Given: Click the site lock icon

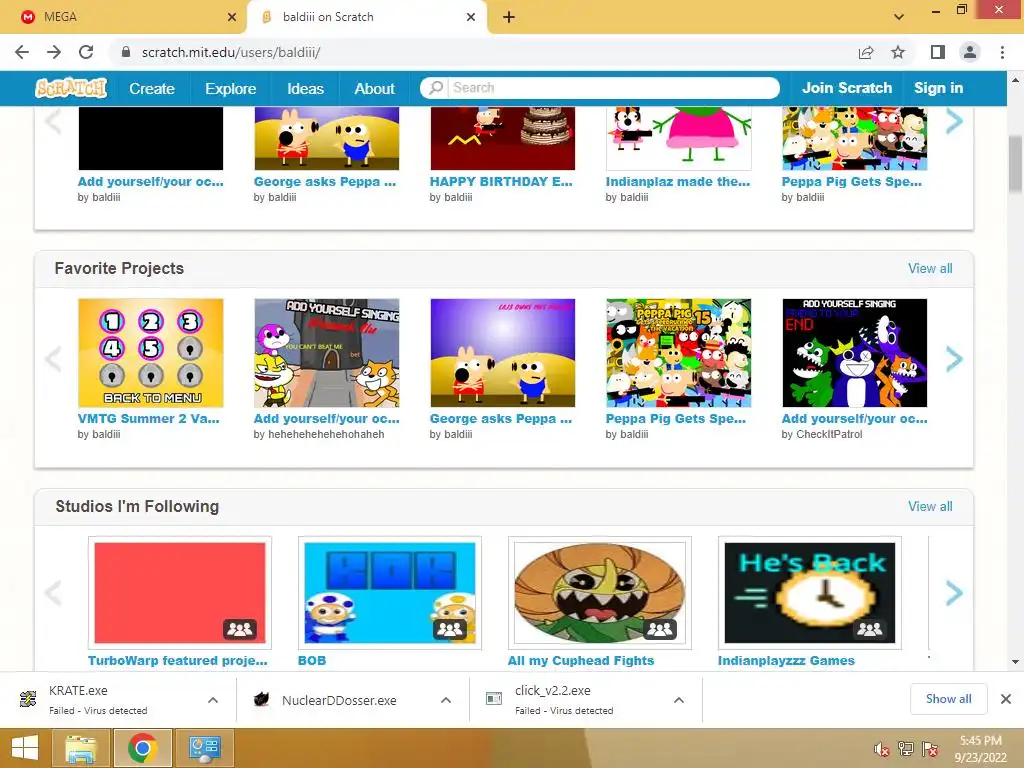Looking at the screenshot, I should point(126,52).
